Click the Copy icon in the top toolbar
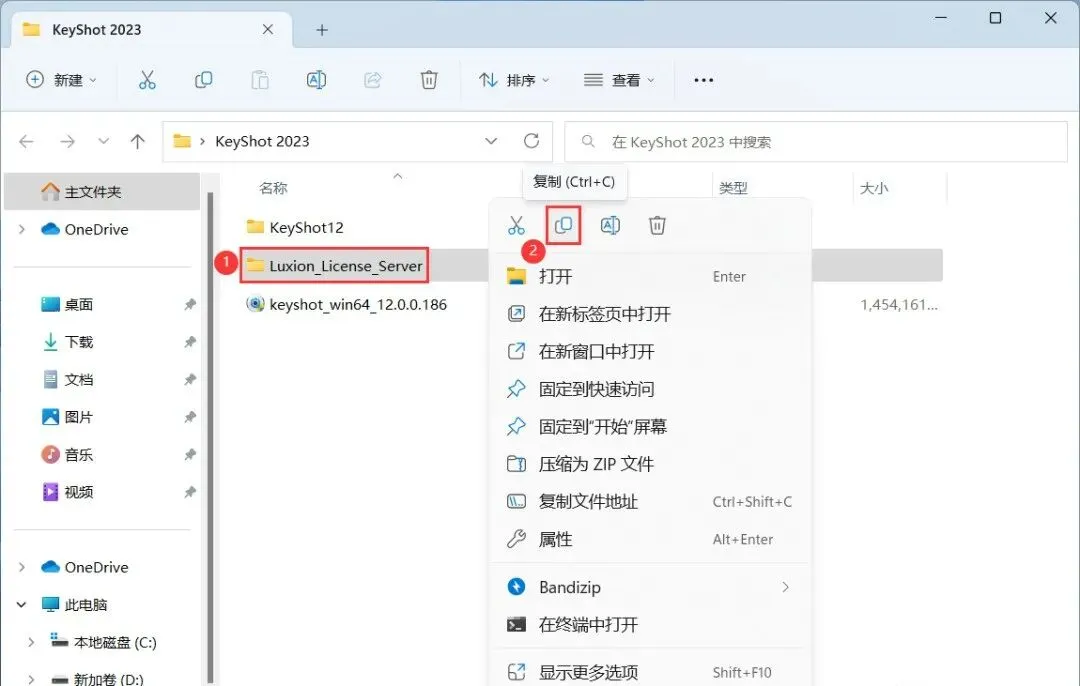The height and width of the screenshot is (686, 1080). [203, 80]
